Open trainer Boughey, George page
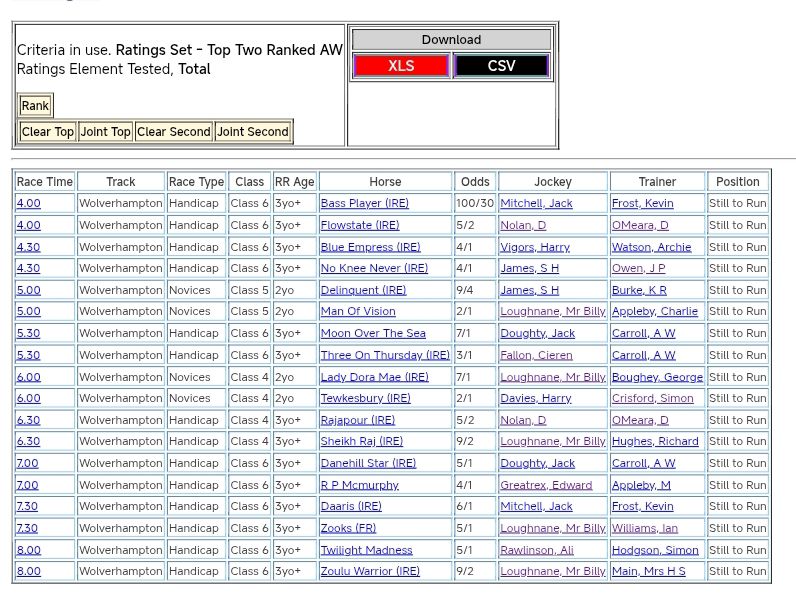Screen dimensions: 796x597 (x=657, y=377)
